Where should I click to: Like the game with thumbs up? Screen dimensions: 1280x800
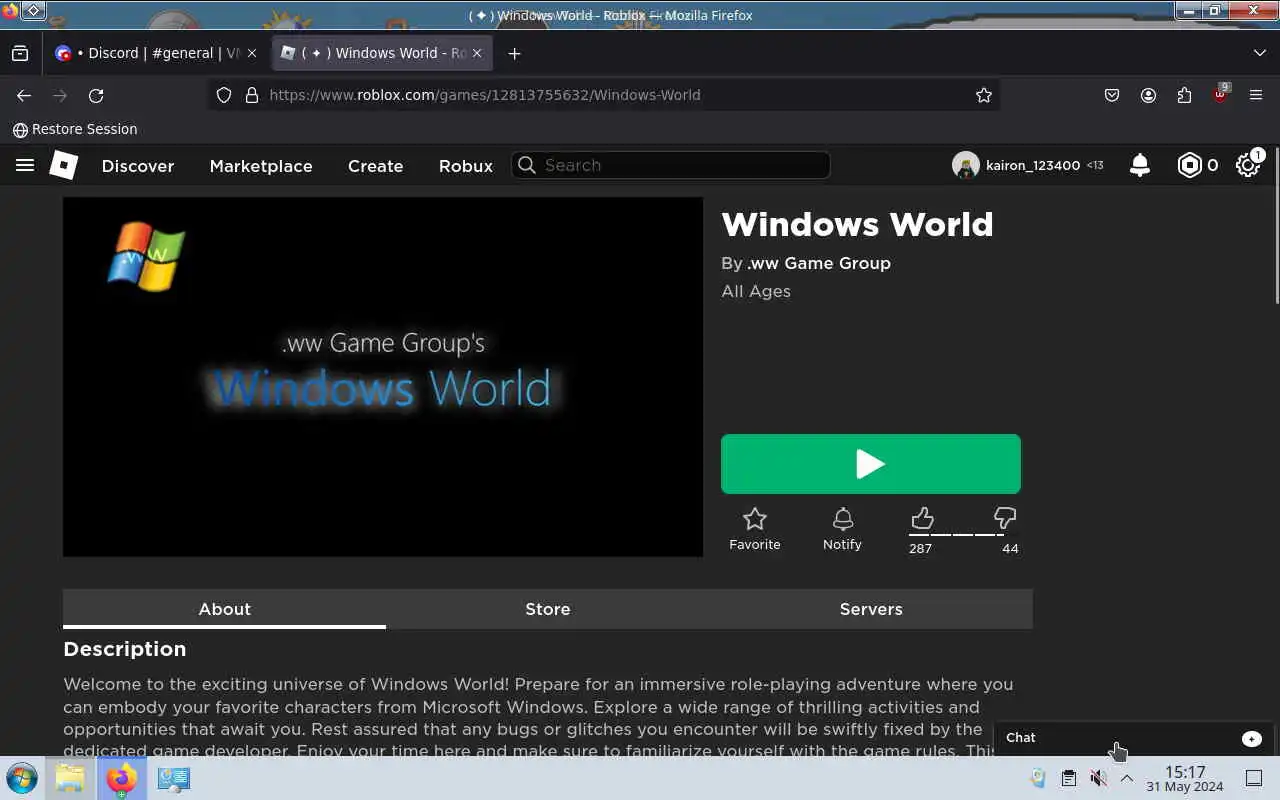pos(922,518)
